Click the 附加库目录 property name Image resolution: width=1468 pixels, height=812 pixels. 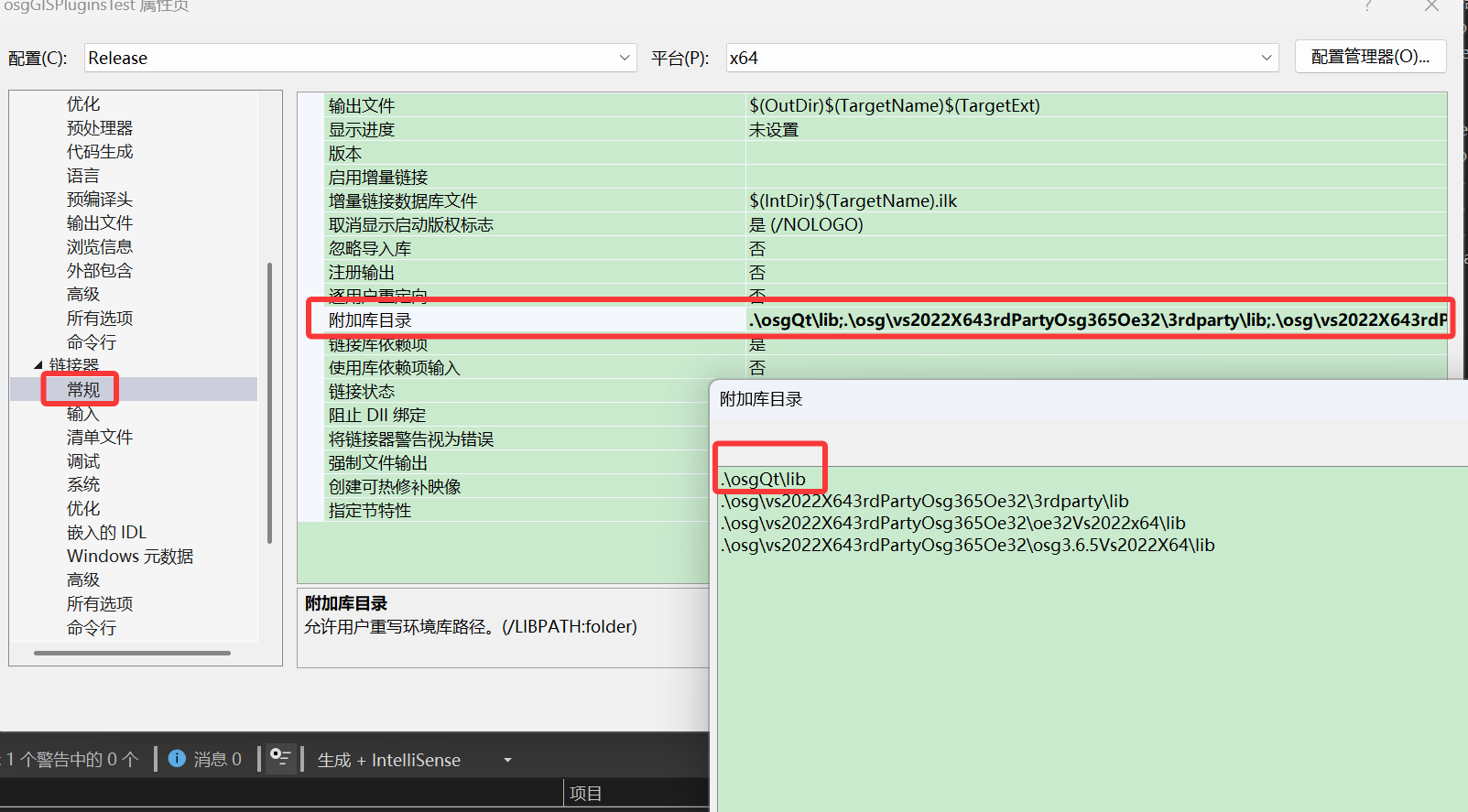pos(370,319)
